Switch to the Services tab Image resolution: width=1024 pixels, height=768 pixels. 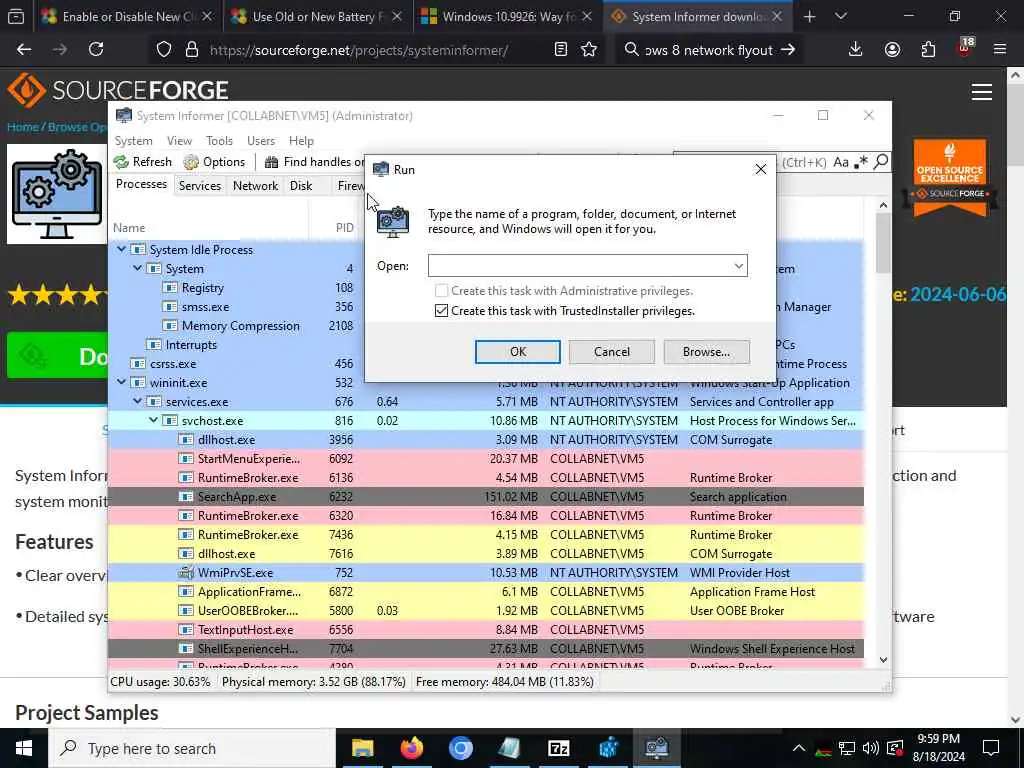point(200,185)
